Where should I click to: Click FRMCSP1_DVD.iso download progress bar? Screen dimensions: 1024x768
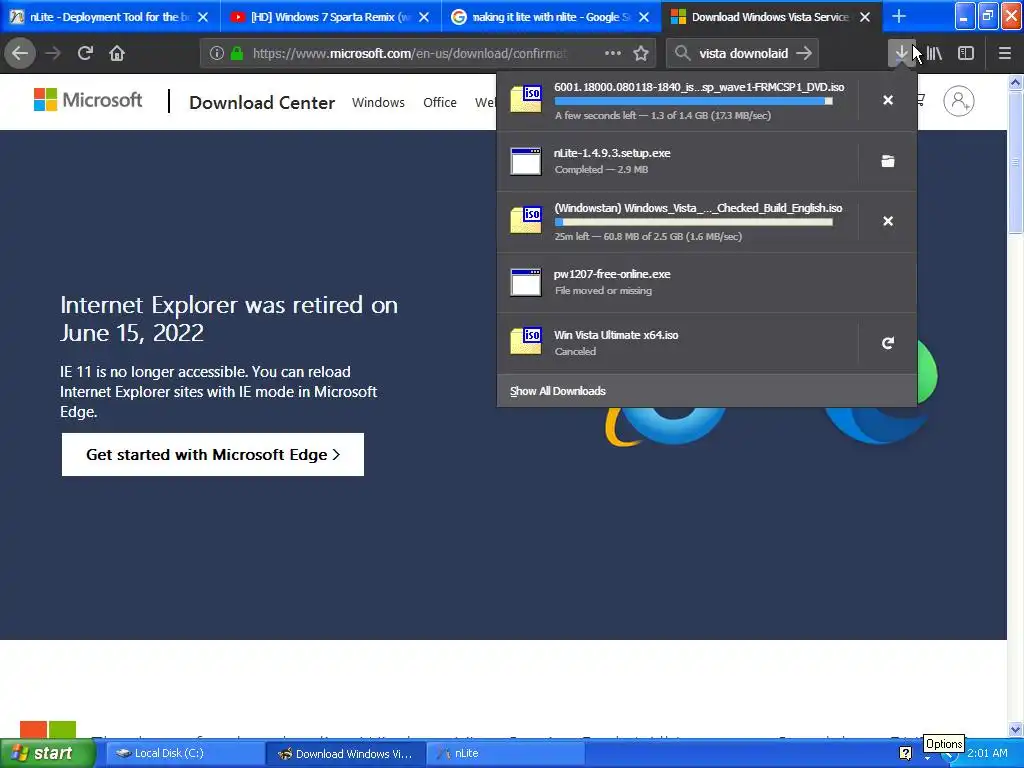[694, 101]
